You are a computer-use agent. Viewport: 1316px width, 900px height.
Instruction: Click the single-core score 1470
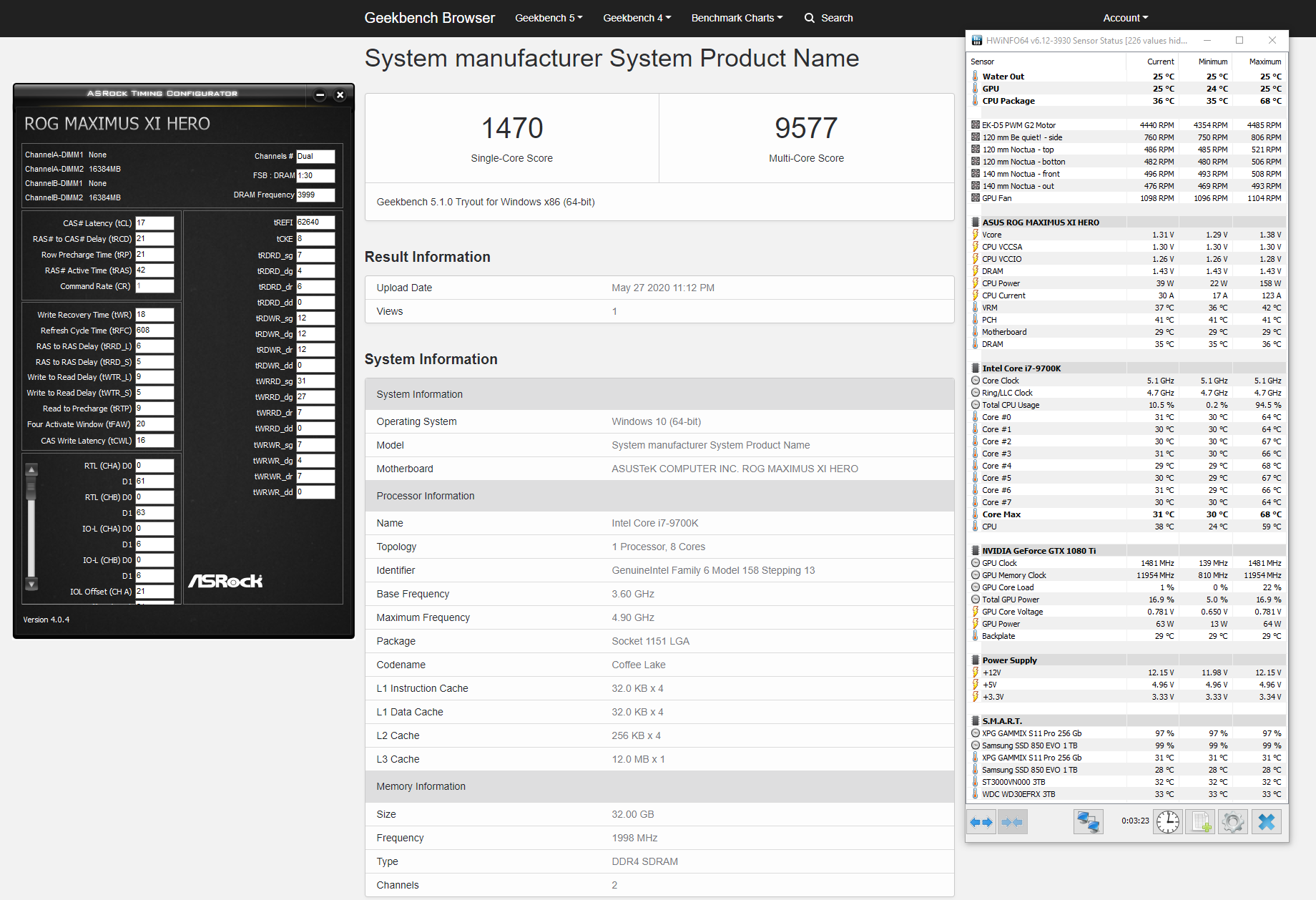pyautogui.click(x=512, y=128)
